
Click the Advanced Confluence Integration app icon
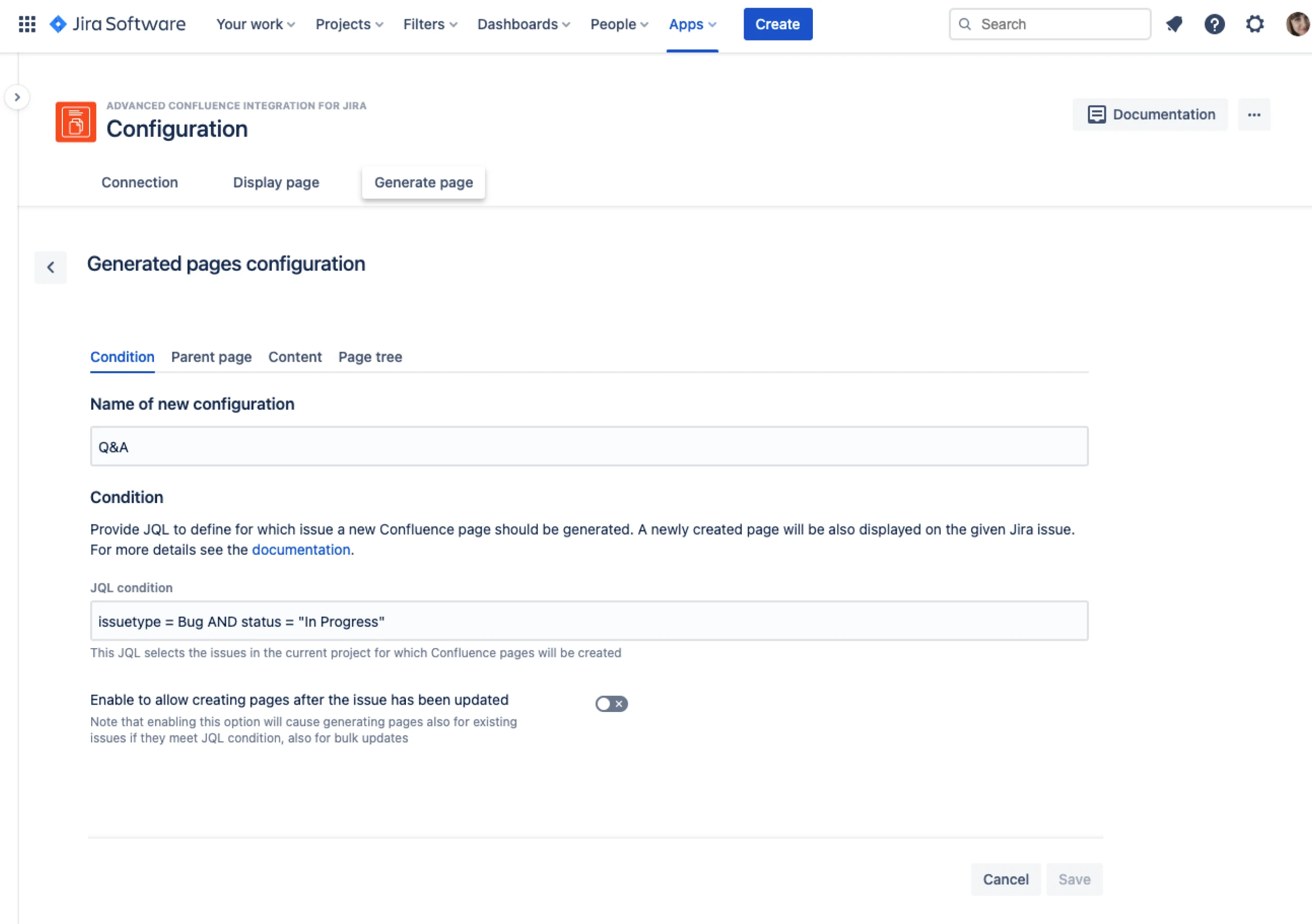[75, 121]
